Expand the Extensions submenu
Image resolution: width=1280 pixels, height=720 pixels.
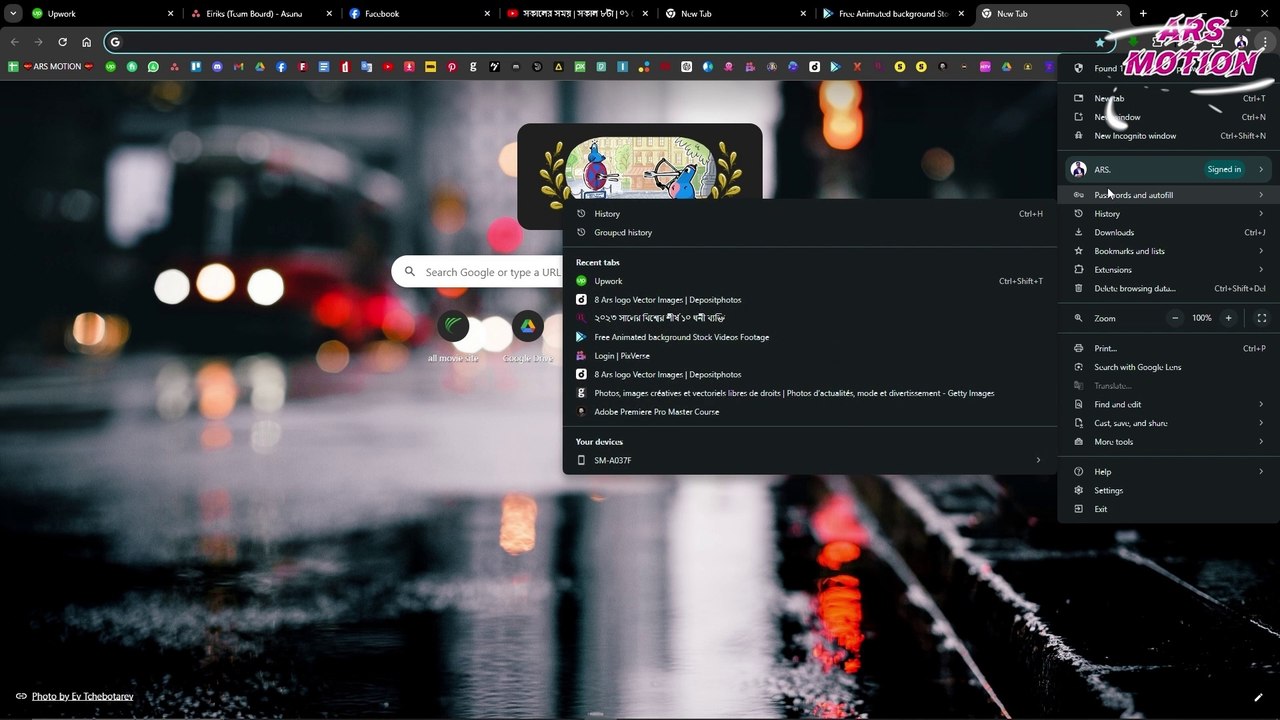coord(1168,270)
